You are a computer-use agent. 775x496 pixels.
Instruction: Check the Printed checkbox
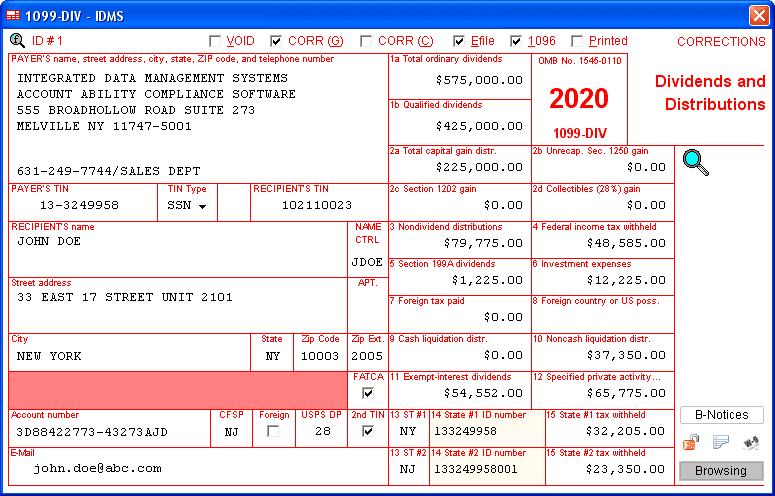(577, 41)
